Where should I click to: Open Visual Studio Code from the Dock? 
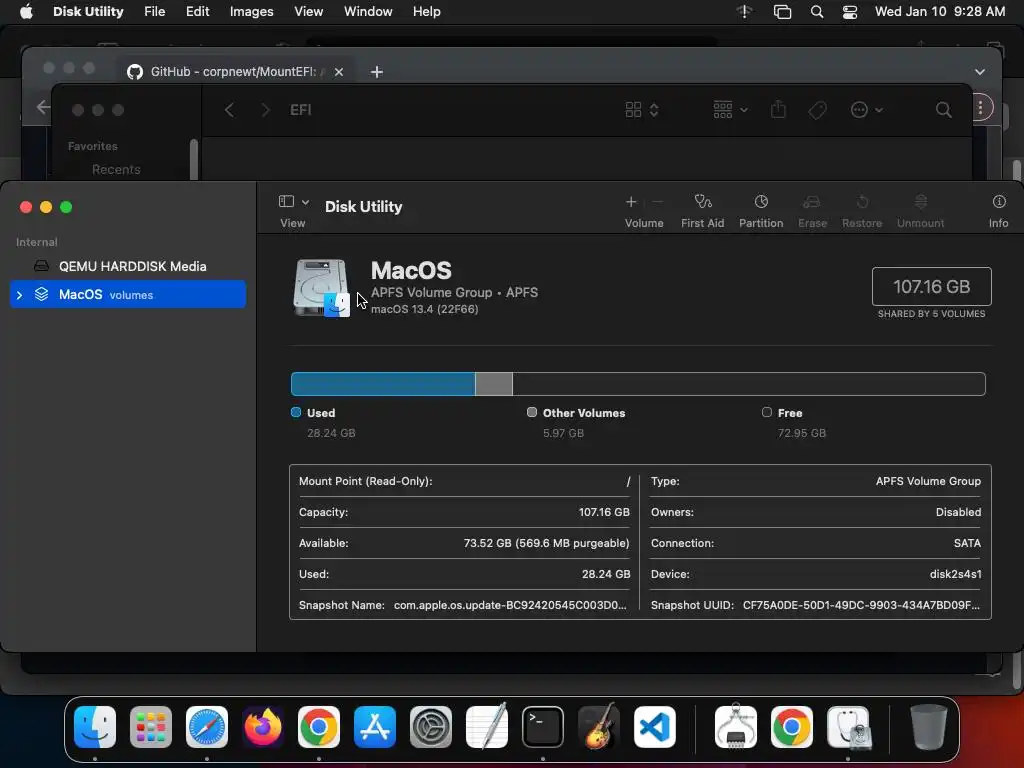point(655,726)
